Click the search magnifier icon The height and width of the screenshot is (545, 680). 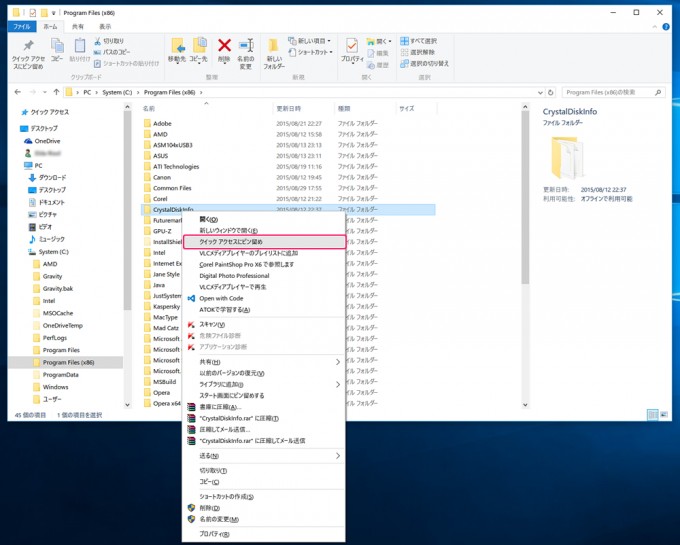(x=658, y=92)
